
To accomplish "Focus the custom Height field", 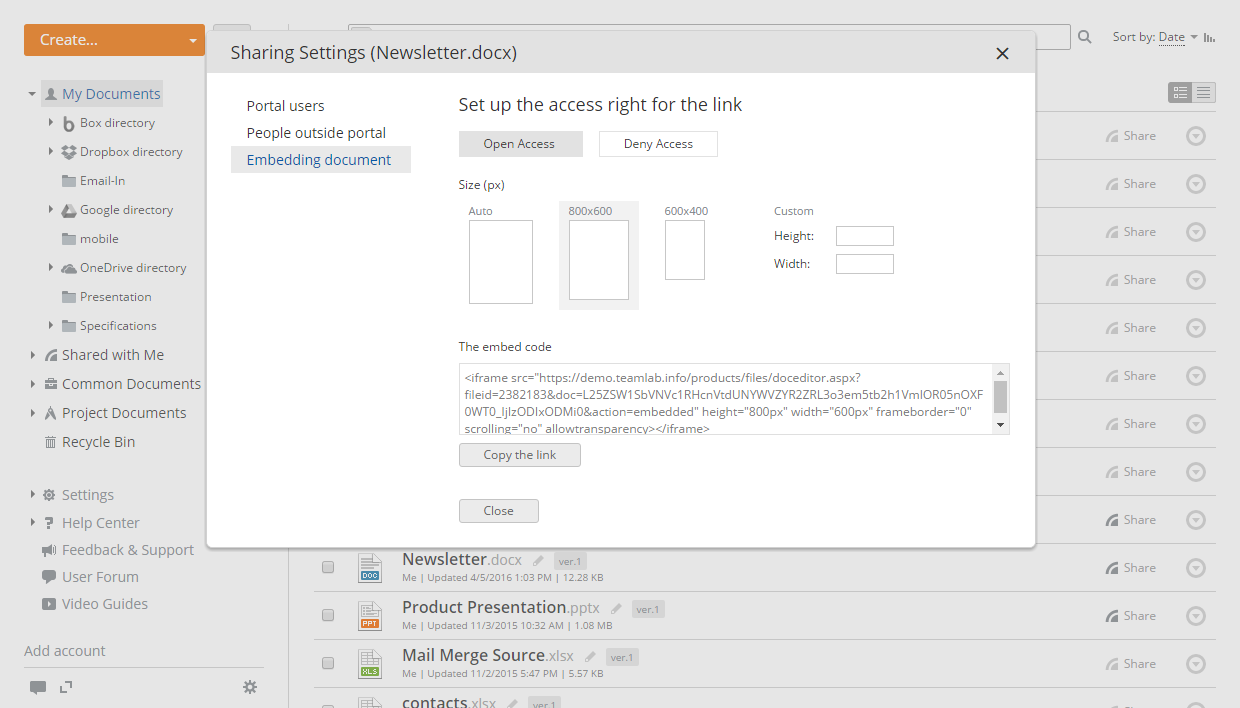I will pyautogui.click(x=864, y=236).
